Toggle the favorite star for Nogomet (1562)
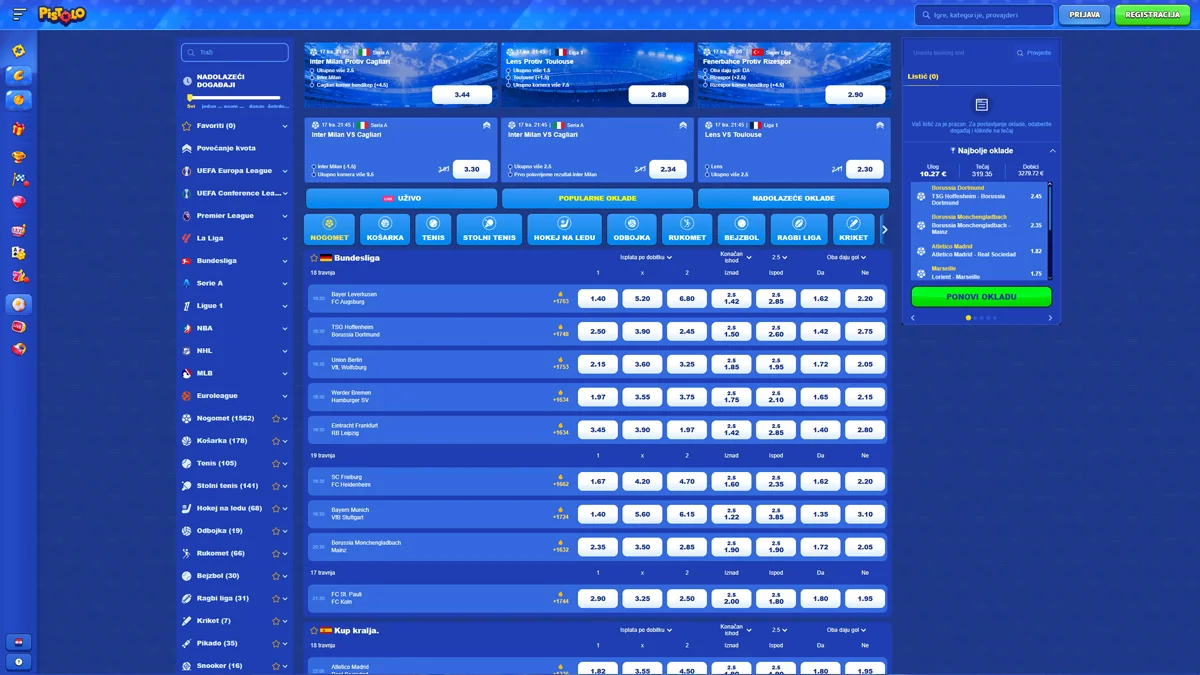 coord(276,418)
